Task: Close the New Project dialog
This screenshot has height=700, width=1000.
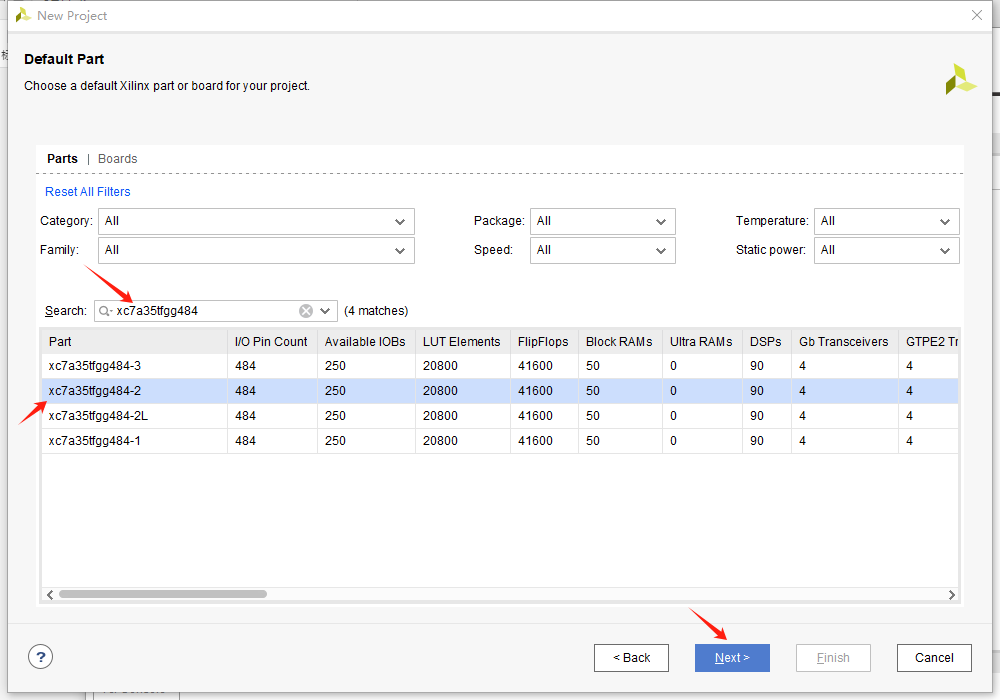Action: (x=976, y=15)
